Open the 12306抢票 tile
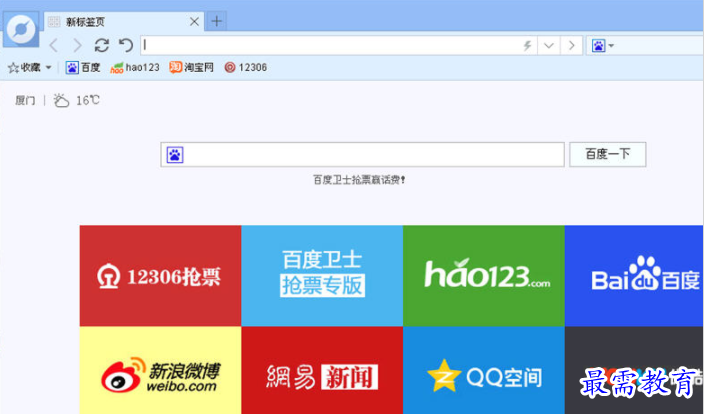 pos(160,276)
